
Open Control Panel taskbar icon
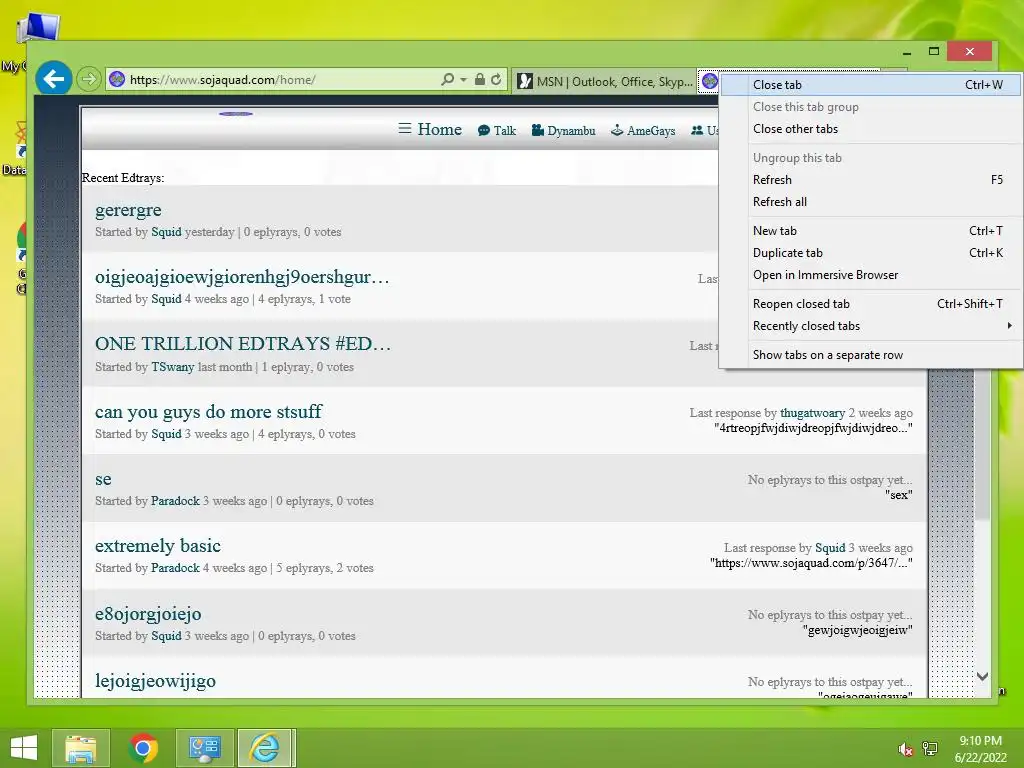click(x=204, y=748)
